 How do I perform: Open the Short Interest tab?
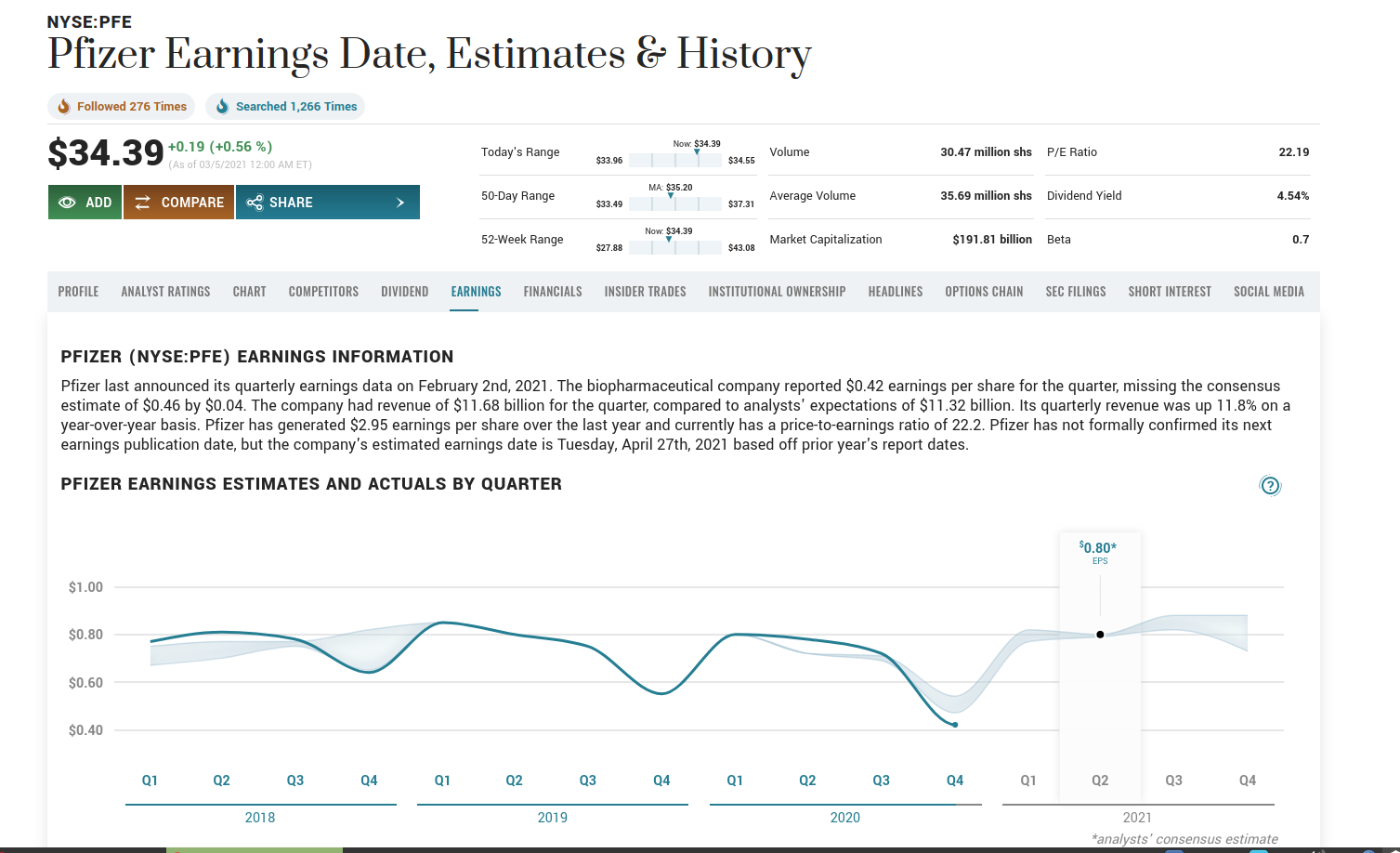point(1170,292)
